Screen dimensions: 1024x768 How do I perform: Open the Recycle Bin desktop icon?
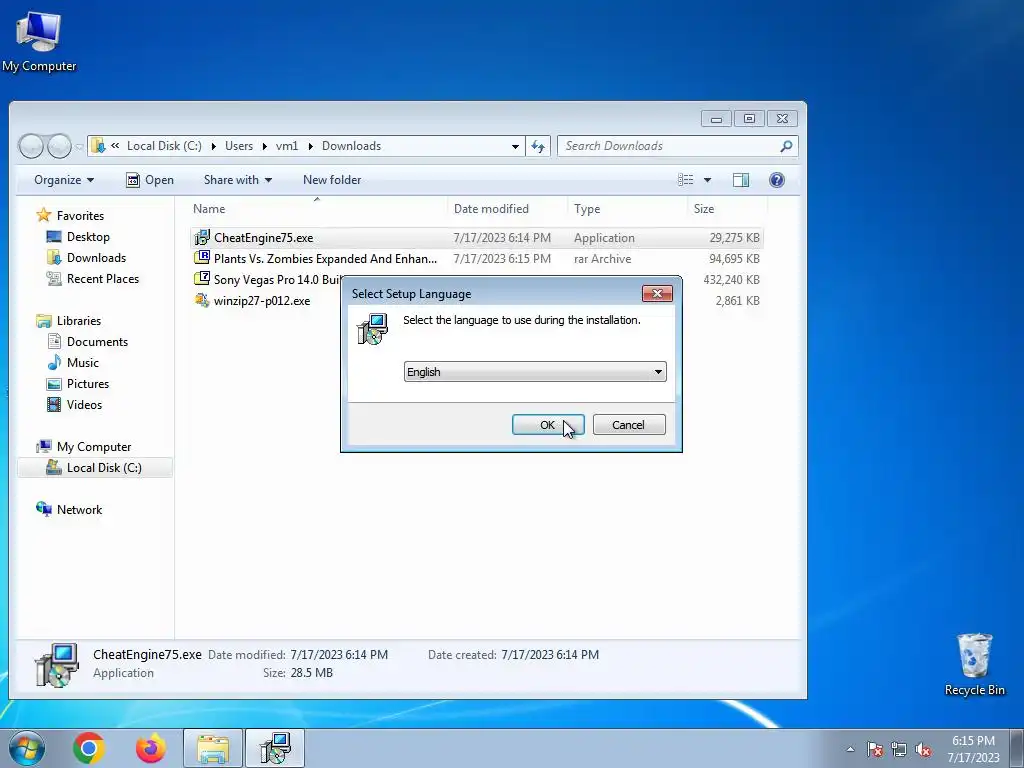point(974,664)
